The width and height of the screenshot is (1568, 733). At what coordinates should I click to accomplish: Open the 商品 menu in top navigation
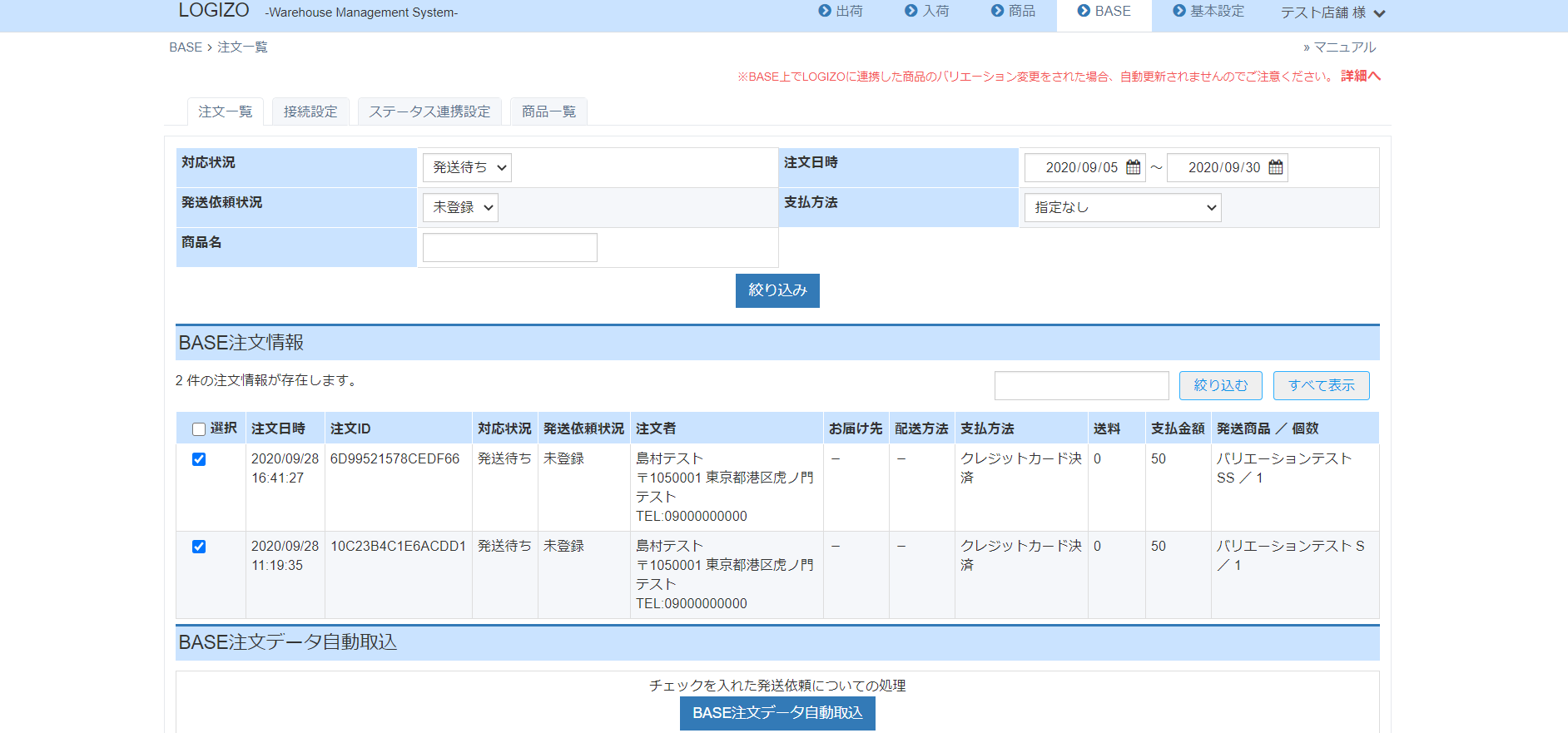(x=1014, y=11)
